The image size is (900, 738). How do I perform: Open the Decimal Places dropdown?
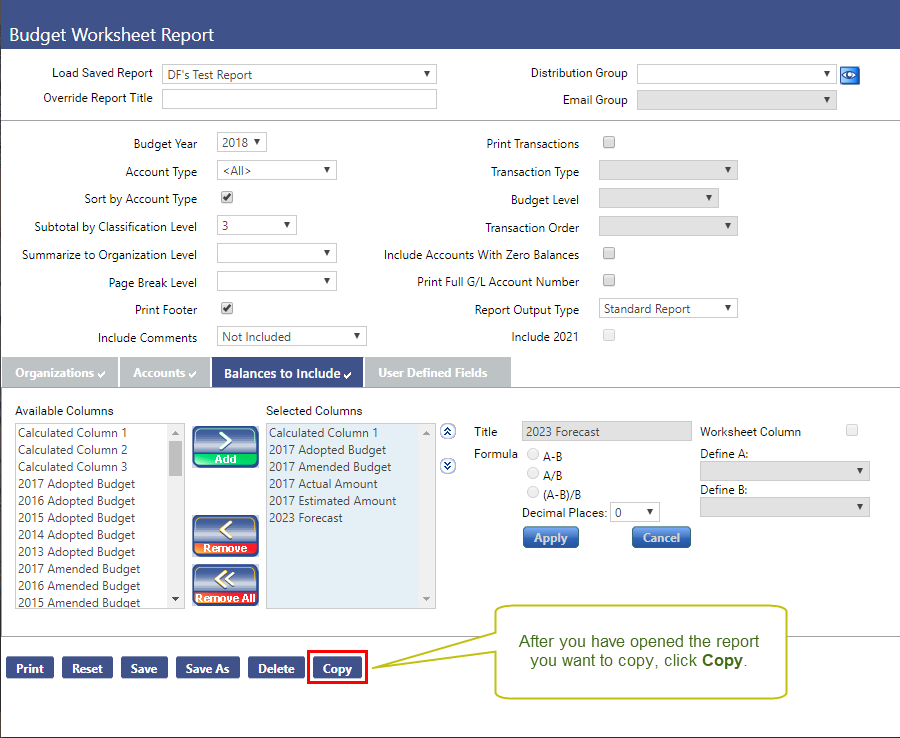pos(634,512)
